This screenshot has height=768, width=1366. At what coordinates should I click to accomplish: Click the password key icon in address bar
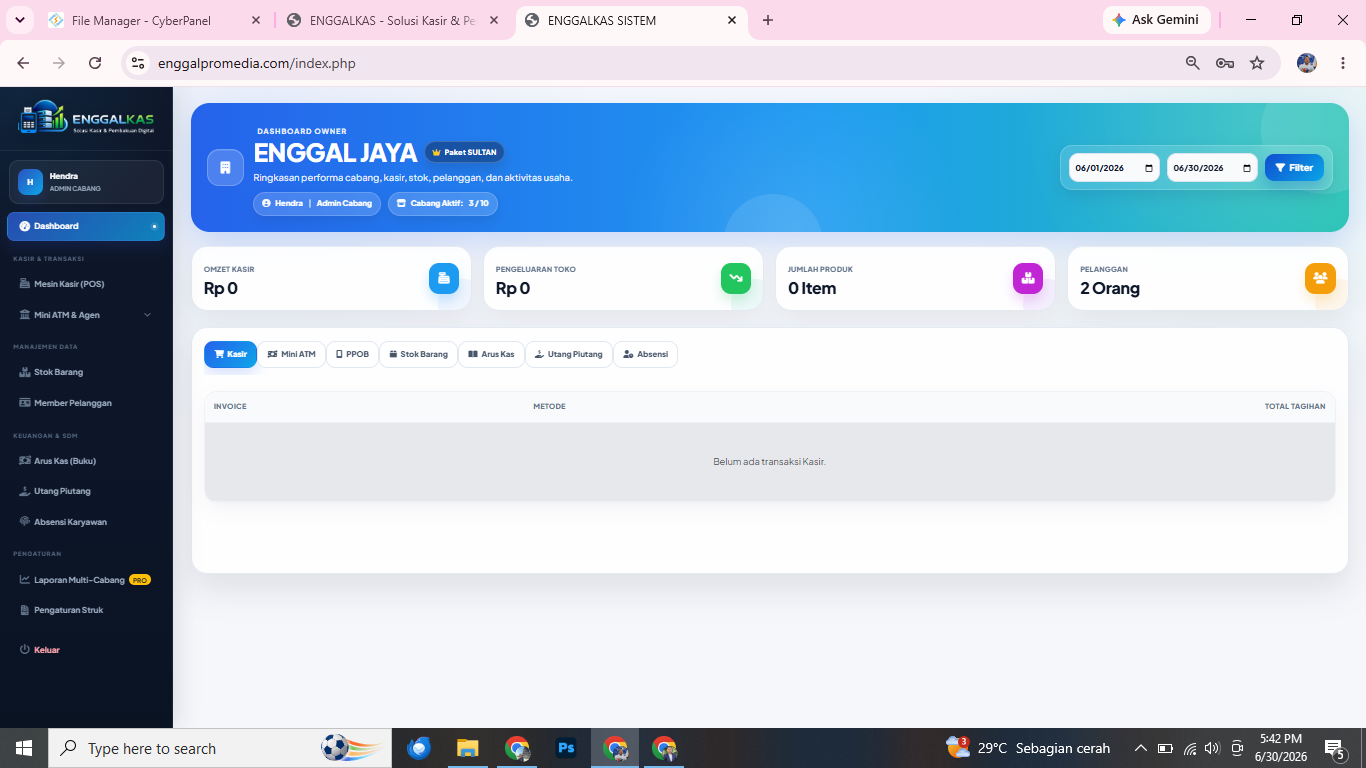[x=1224, y=63]
